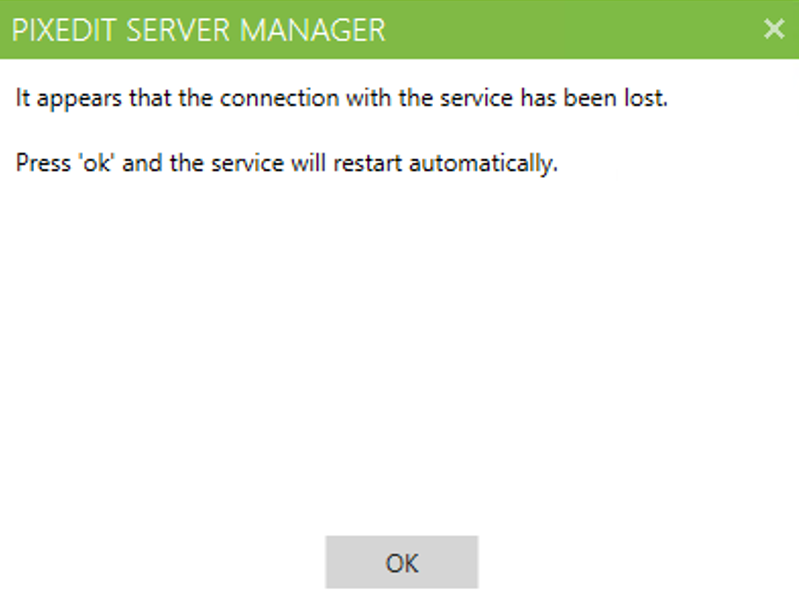This screenshot has width=799, height=605.
Task: Click OK to restart the service
Action: [402, 562]
